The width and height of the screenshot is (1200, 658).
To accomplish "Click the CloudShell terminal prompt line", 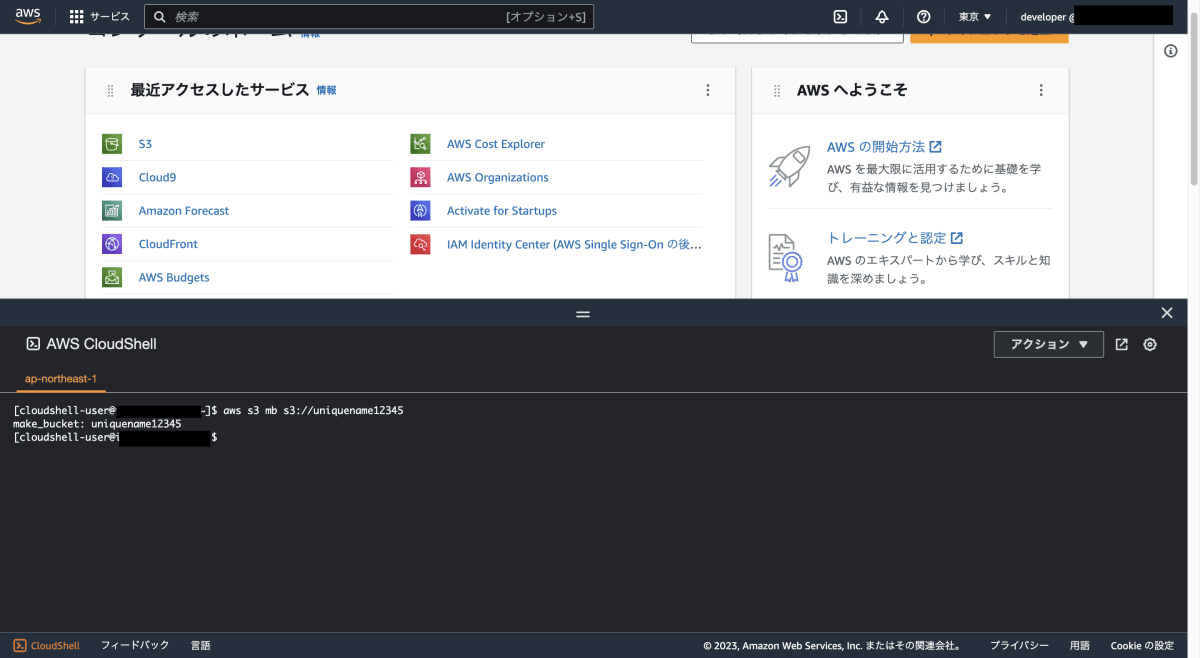I will pyautogui.click(x=115, y=438).
